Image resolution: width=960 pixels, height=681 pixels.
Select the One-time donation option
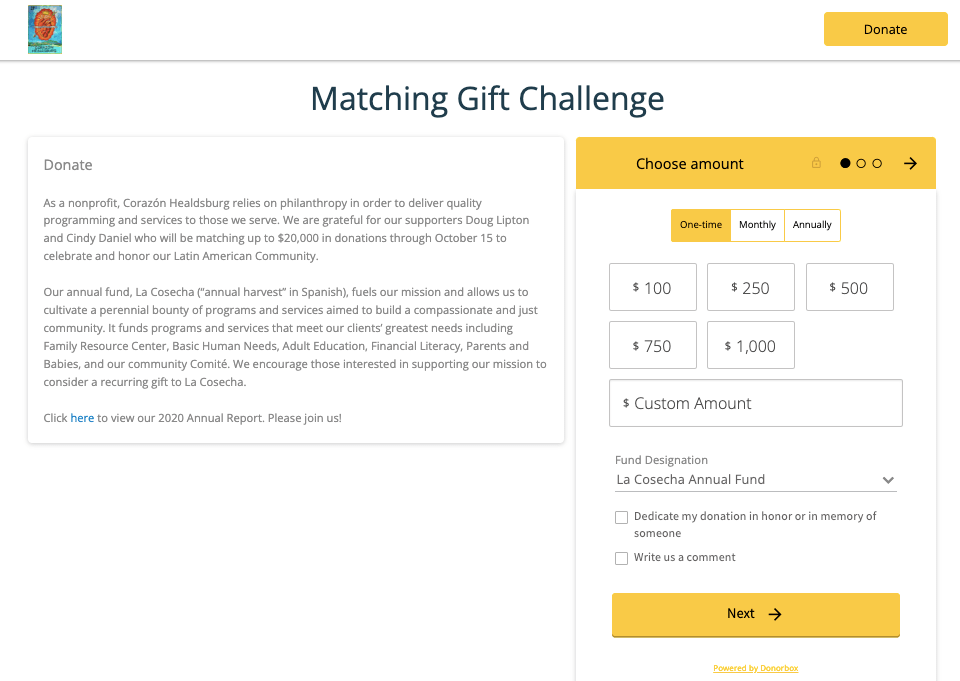(700, 225)
